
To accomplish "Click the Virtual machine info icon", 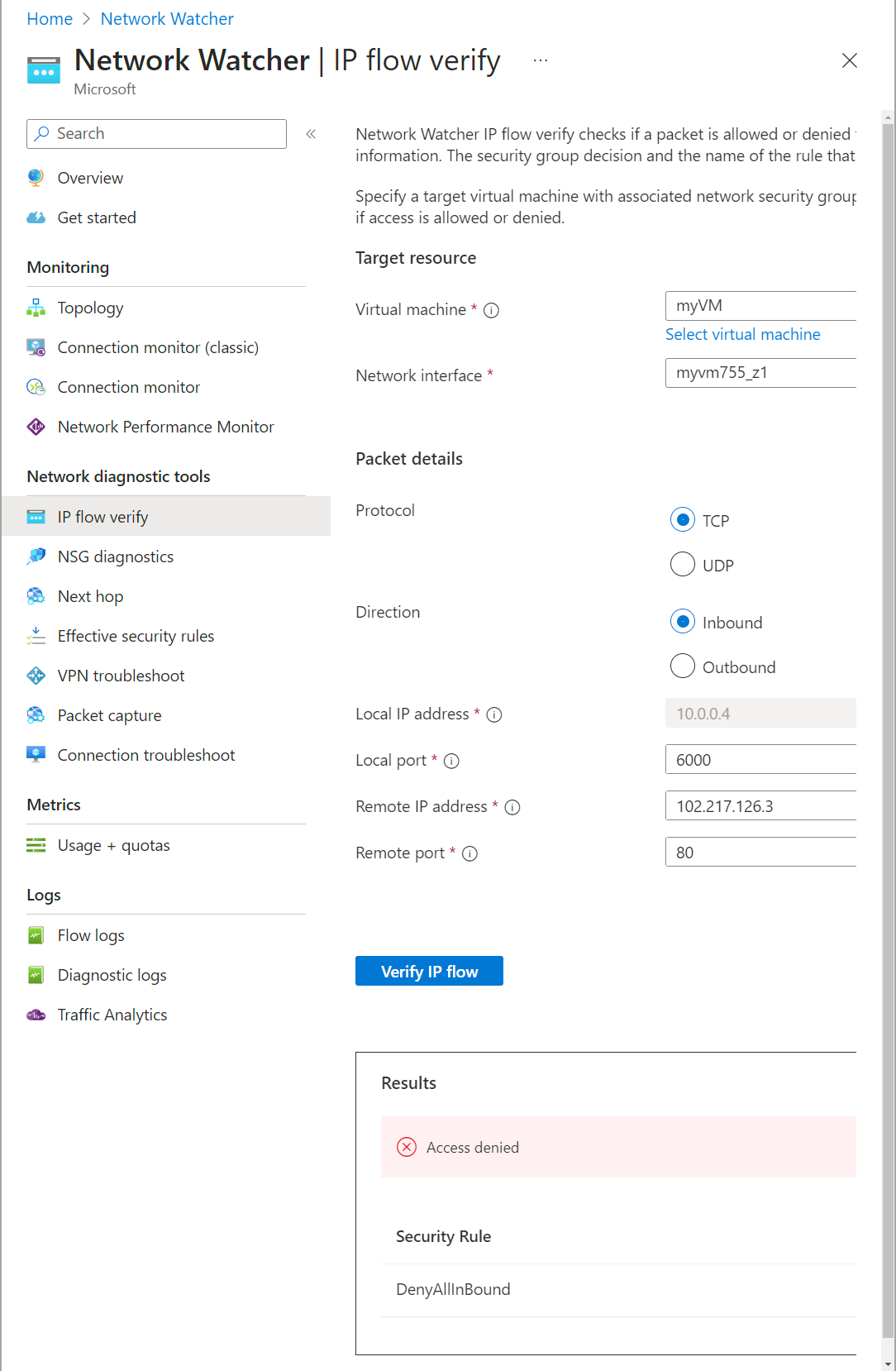I will [491, 310].
